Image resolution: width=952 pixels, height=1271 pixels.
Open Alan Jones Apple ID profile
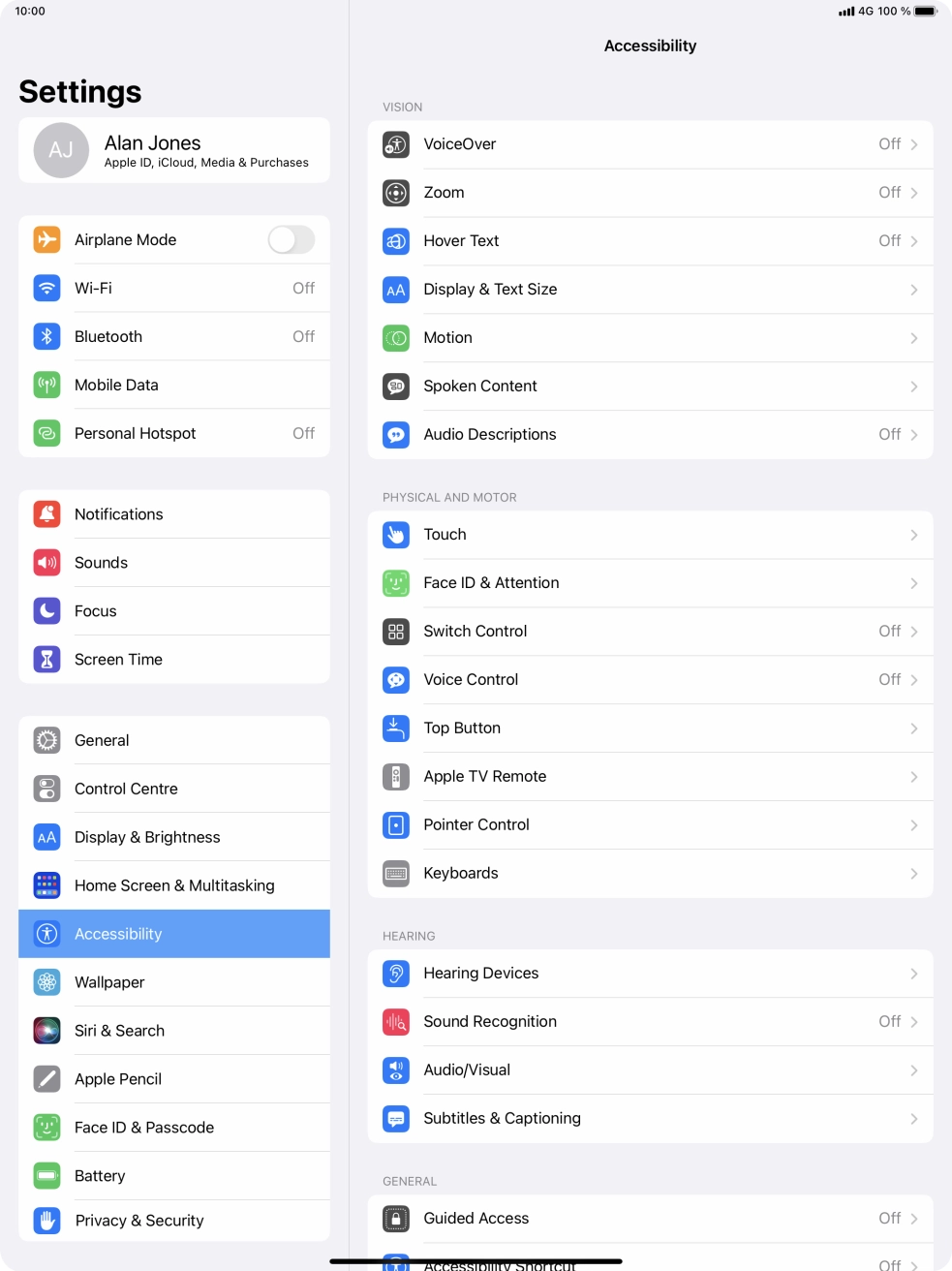click(x=174, y=150)
